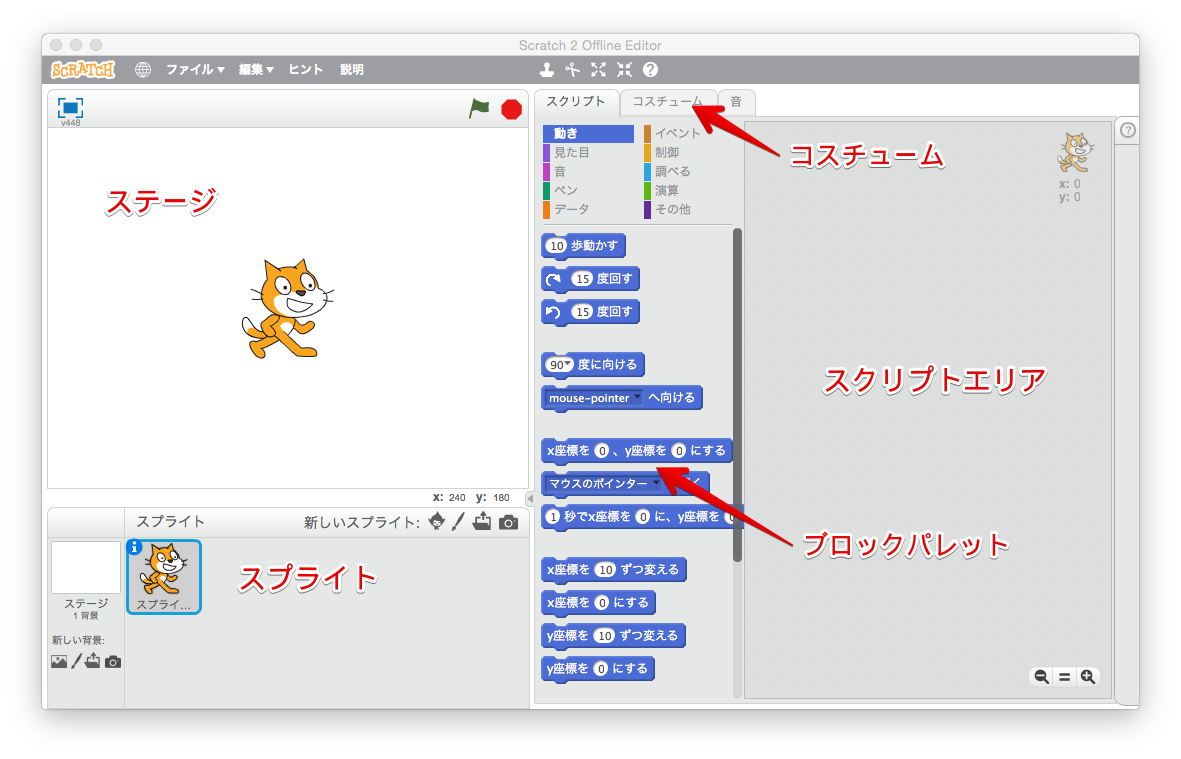Collapse stage with small arrow divider
Screen dimensions: 1181x759
pyautogui.click(x=529, y=498)
